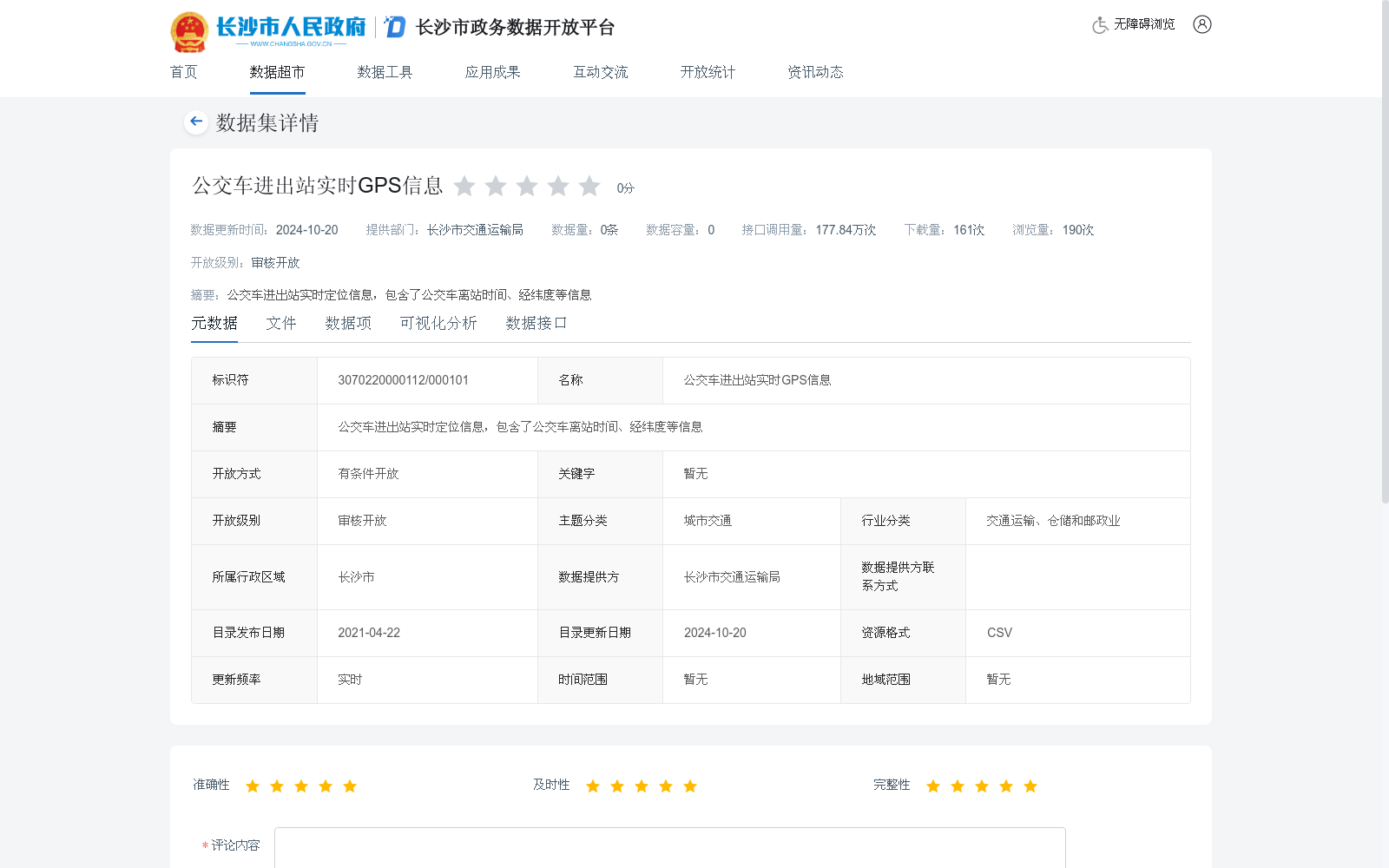Click the 0分 score label

pos(625,188)
